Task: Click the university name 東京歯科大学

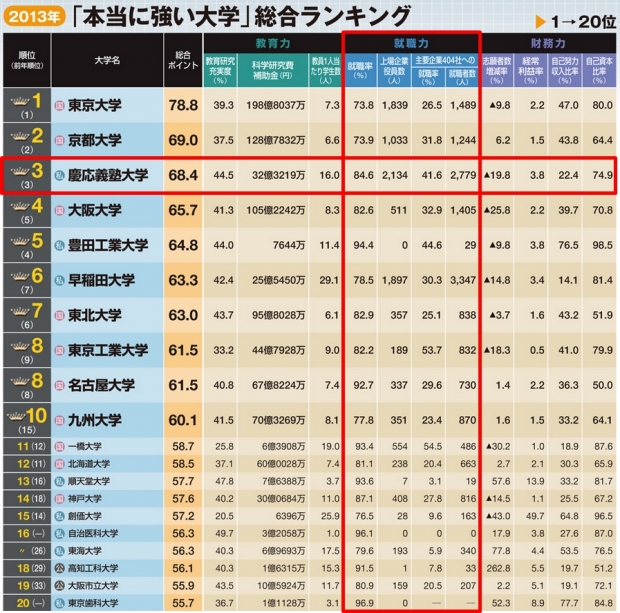Action: tap(93, 603)
